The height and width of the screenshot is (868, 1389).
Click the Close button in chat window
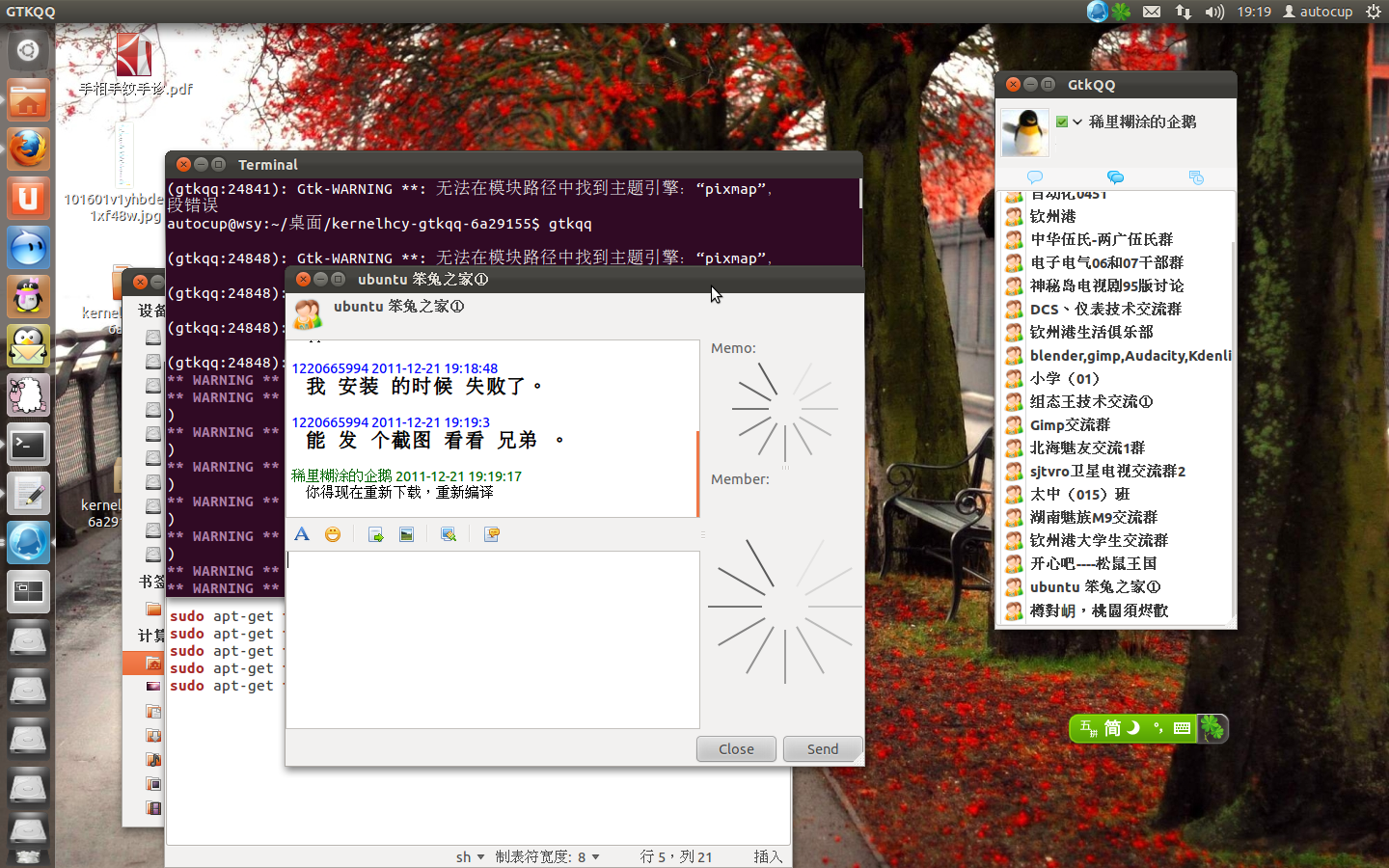pos(736,749)
